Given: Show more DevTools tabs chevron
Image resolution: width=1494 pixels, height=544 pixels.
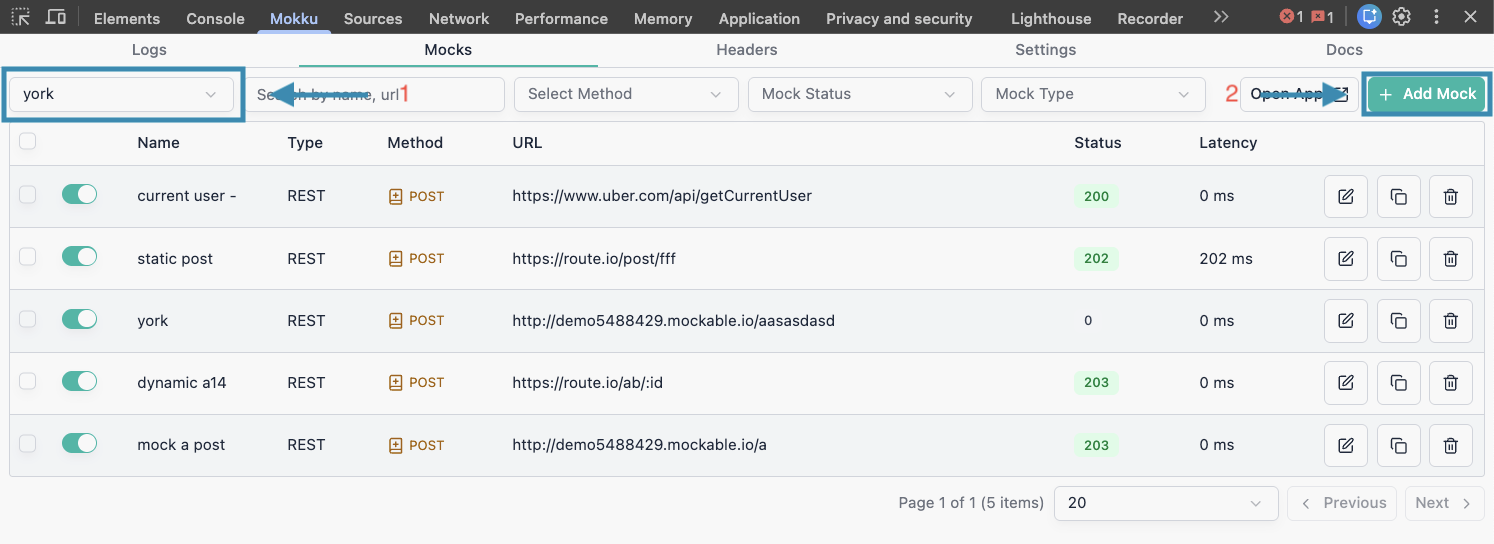Looking at the screenshot, I should [x=1220, y=17].
